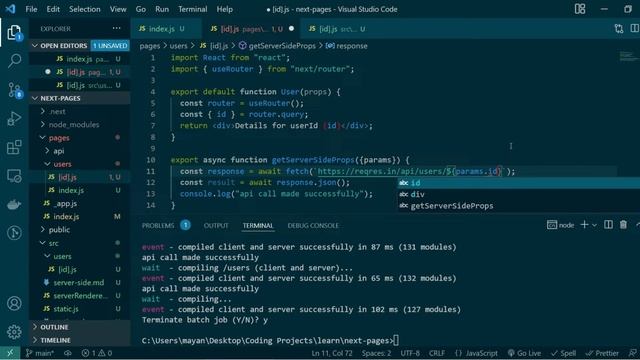Click the Spaces: 2 indentation status item
Screen dimensions: 640x360
click(376, 353)
